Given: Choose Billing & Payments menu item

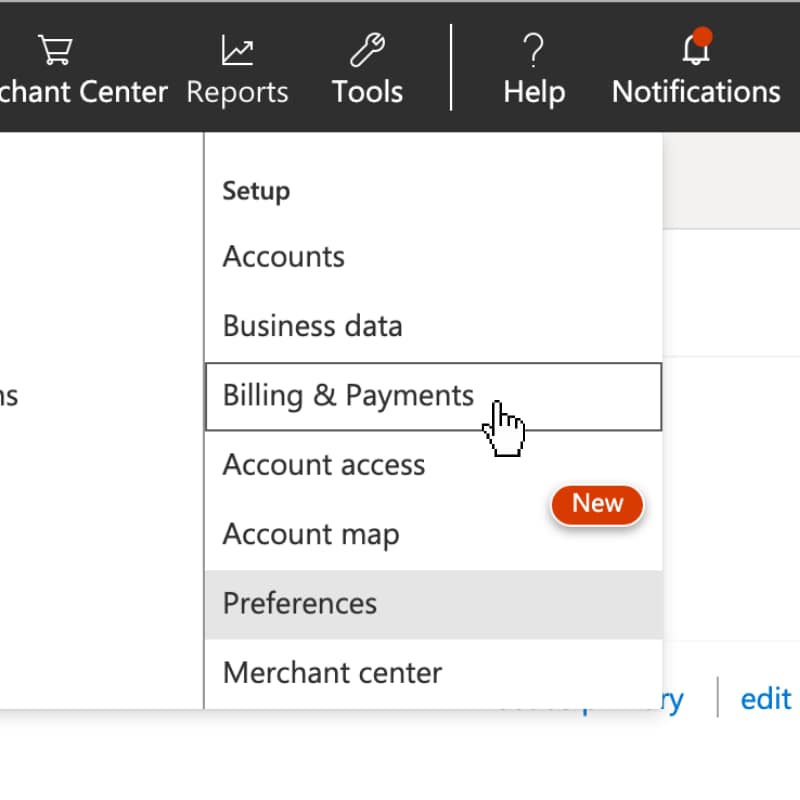Looking at the screenshot, I should click(x=348, y=396).
